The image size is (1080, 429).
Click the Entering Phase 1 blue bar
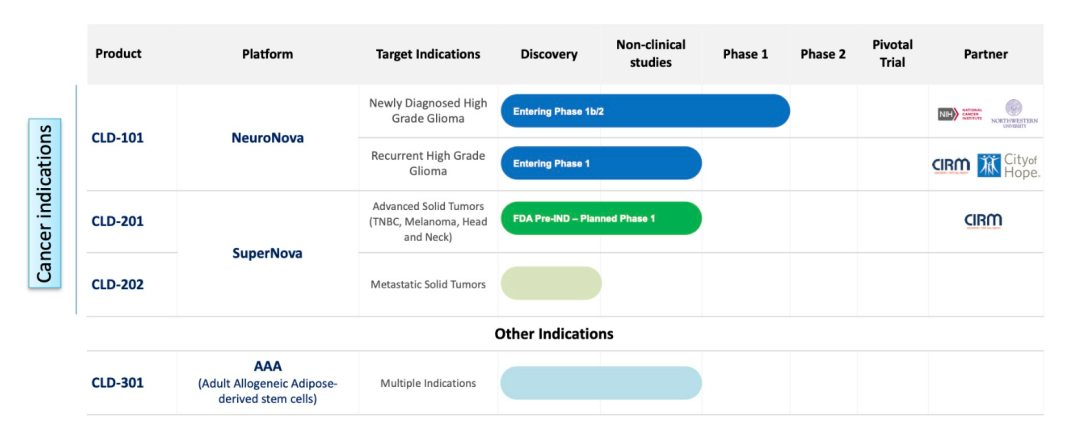click(x=601, y=163)
